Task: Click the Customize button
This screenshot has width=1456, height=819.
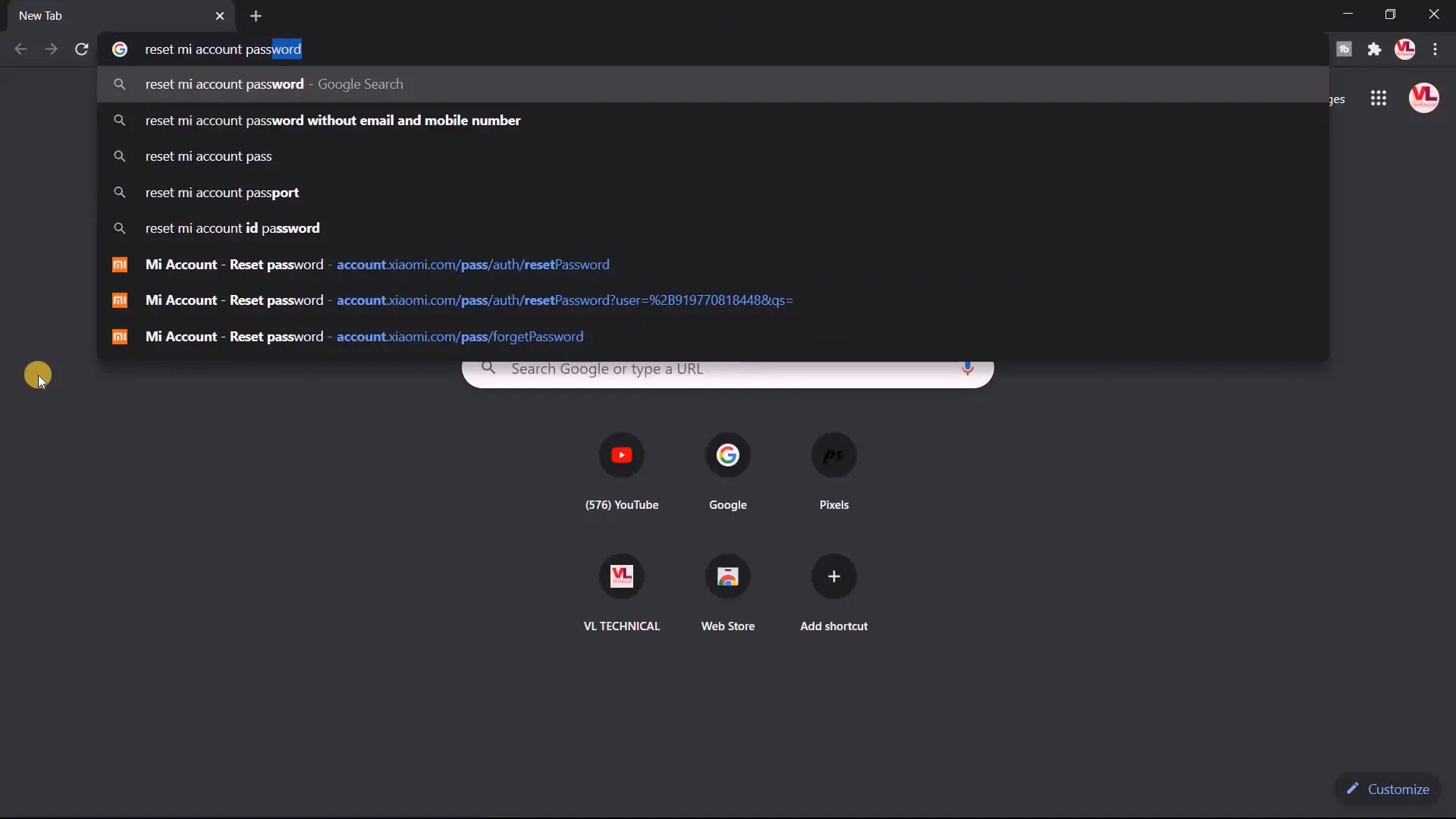Action: coord(1388,789)
